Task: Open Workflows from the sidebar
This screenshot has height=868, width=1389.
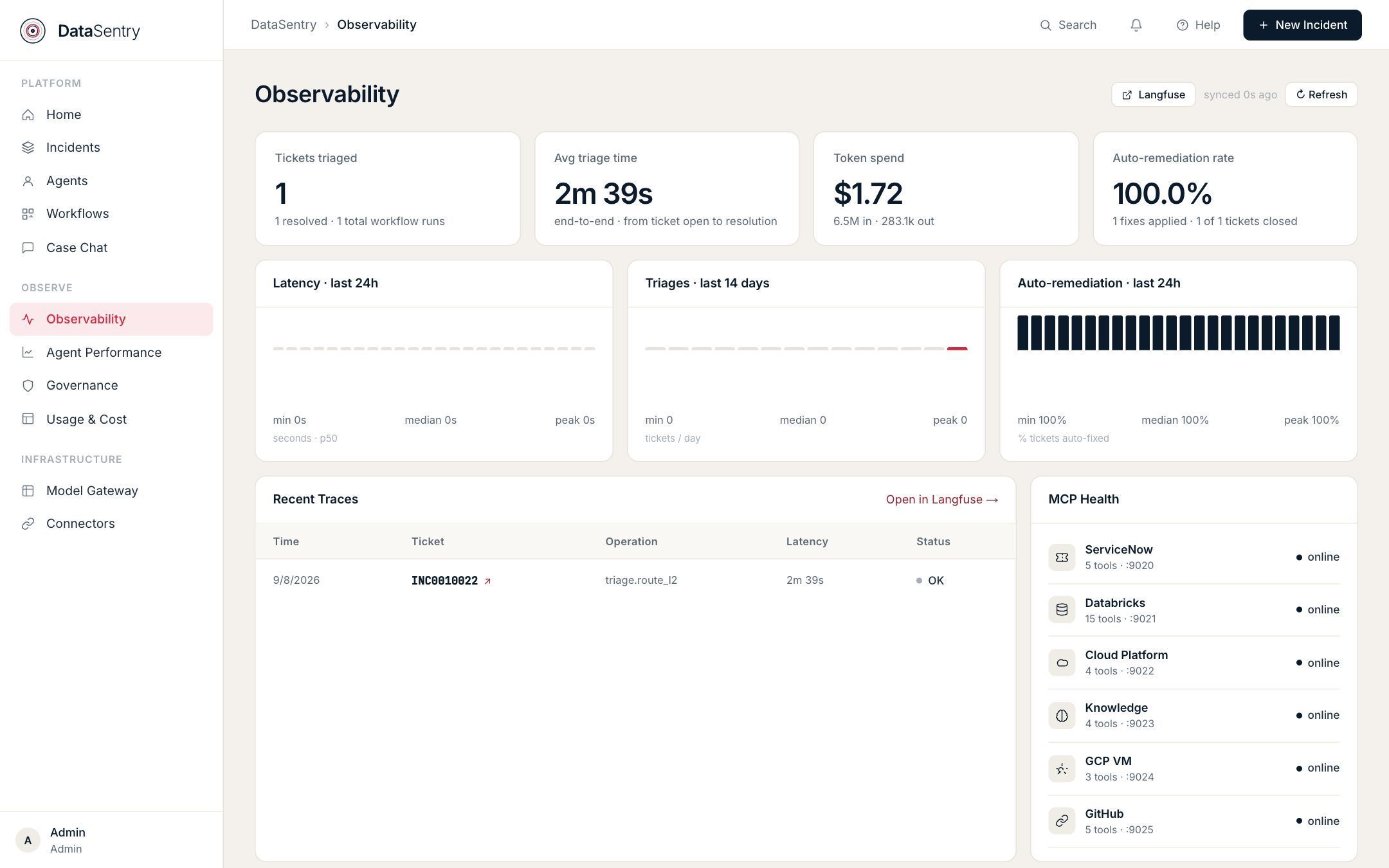Action: [111, 214]
